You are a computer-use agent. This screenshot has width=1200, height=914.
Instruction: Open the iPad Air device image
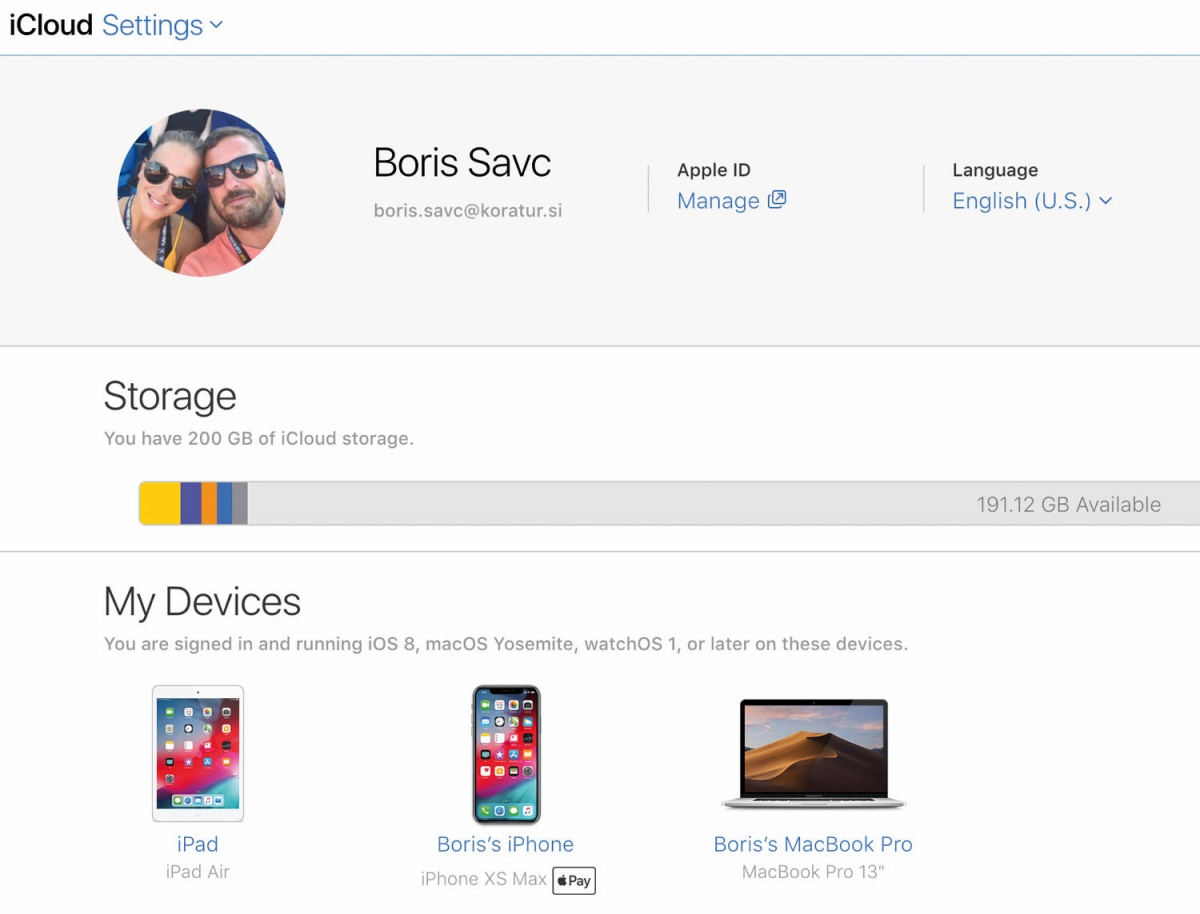point(198,753)
